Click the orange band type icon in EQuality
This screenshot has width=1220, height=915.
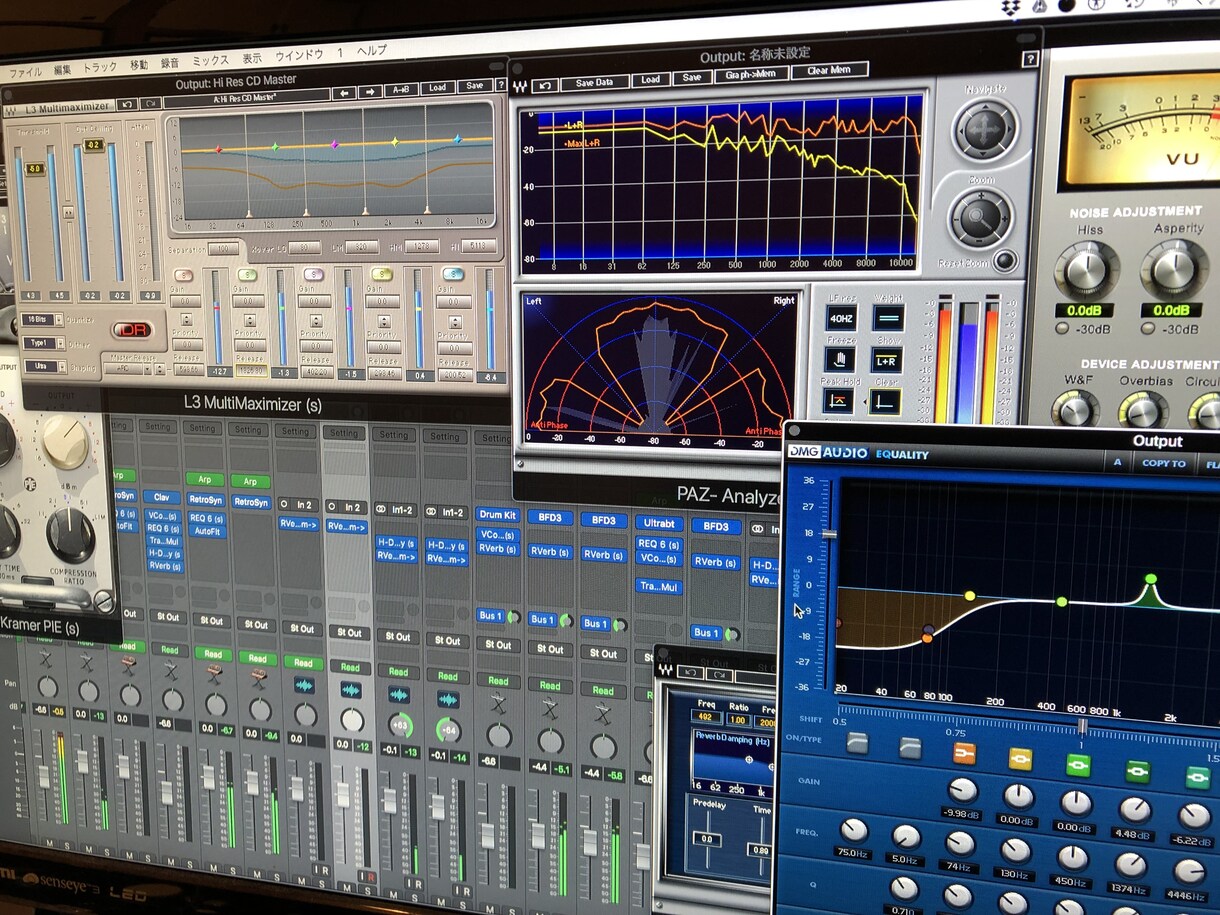pos(964,753)
